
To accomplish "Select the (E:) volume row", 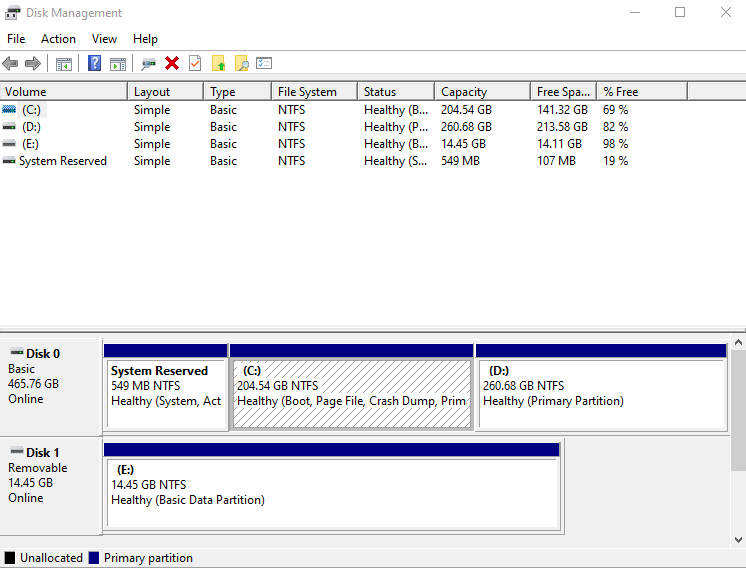I will tap(344, 144).
